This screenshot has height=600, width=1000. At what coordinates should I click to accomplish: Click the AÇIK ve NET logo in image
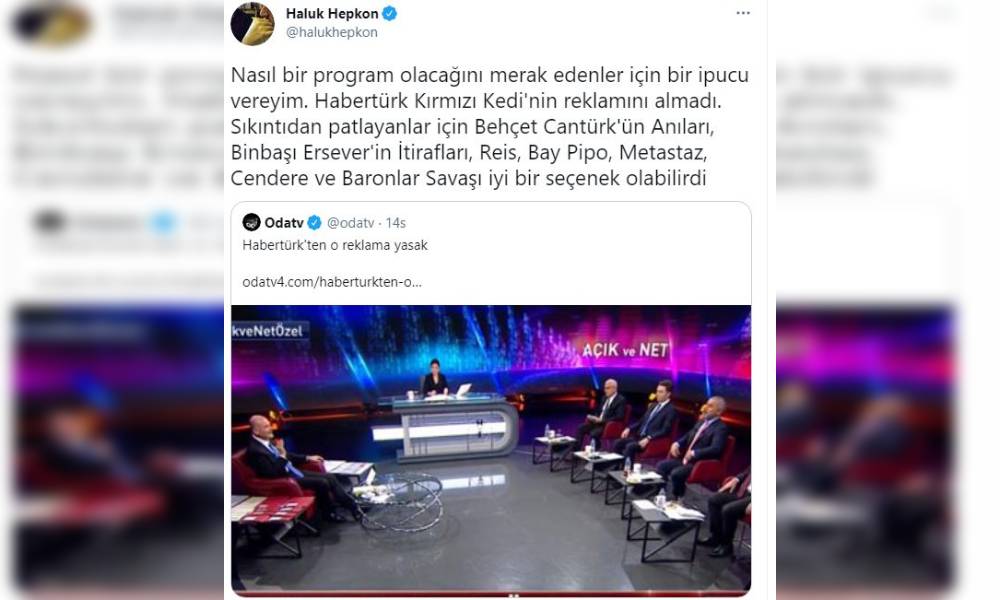coord(625,349)
